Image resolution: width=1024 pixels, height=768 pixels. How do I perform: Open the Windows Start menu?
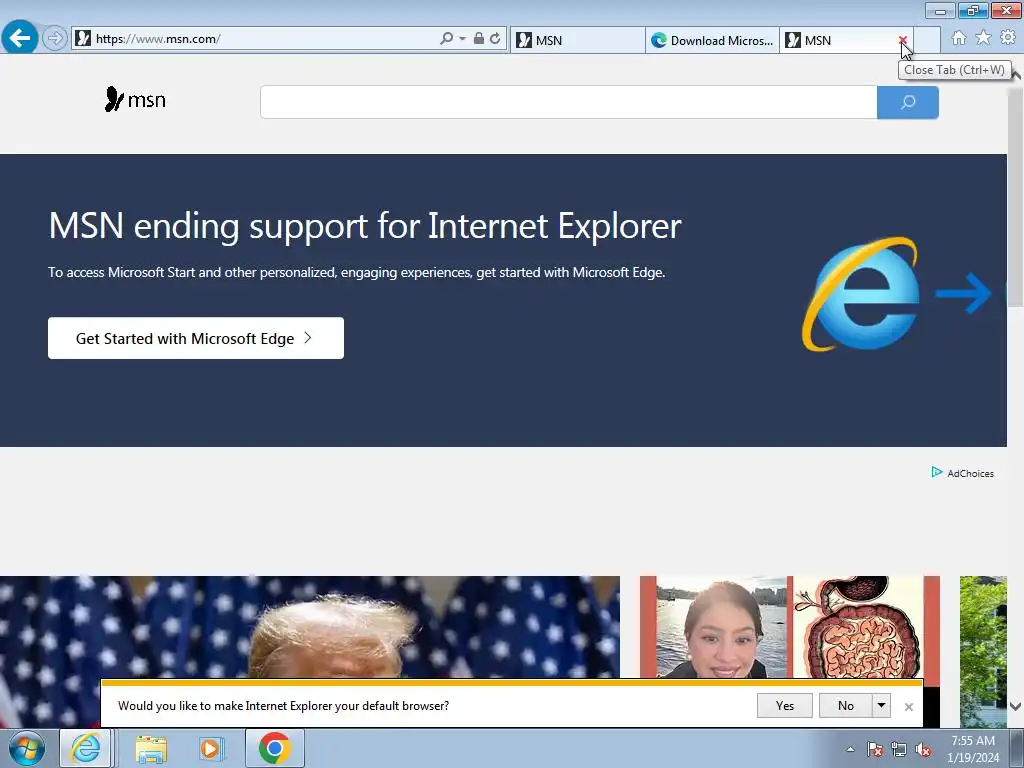tap(27, 748)
